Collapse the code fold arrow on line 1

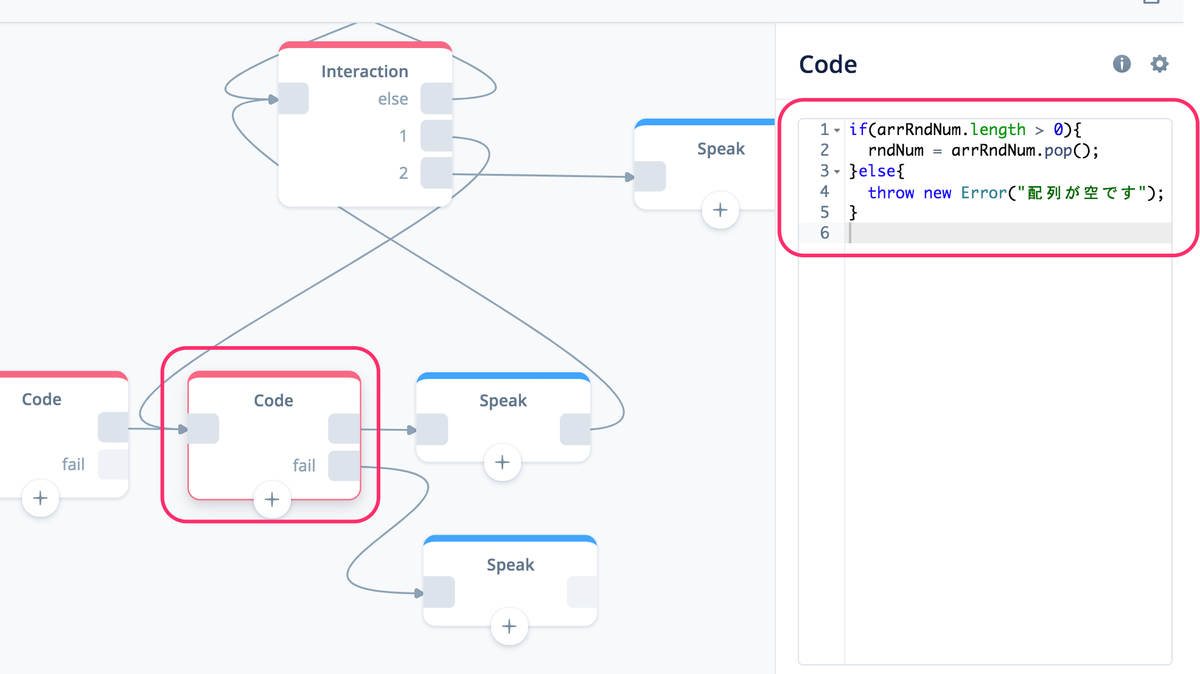[837, 130]
